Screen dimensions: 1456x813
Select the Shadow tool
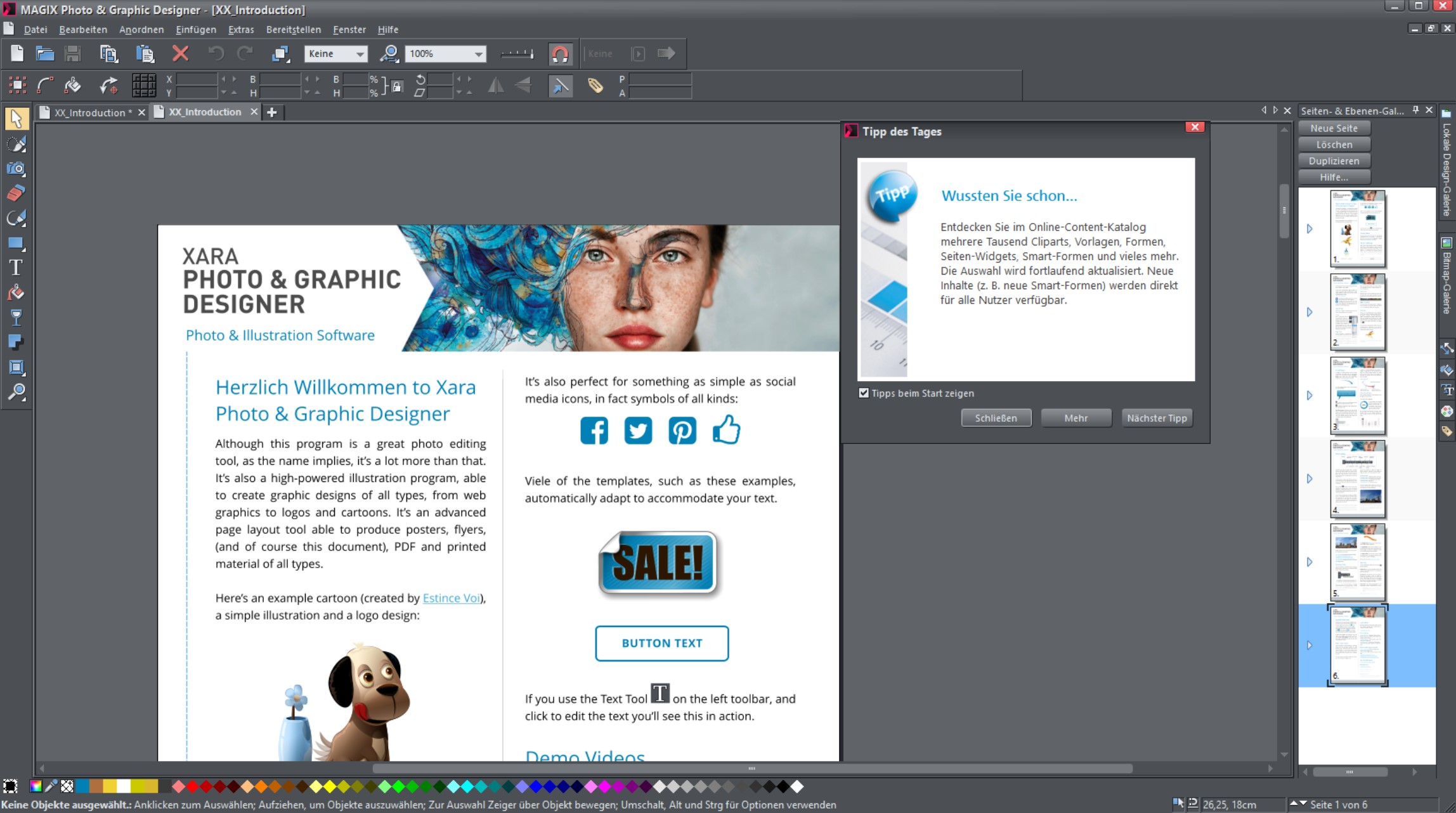click(x=16, y=342)
